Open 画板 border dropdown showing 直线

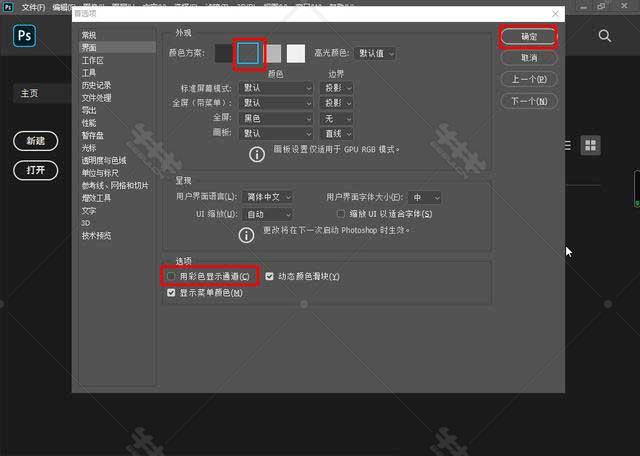[337, 133]
